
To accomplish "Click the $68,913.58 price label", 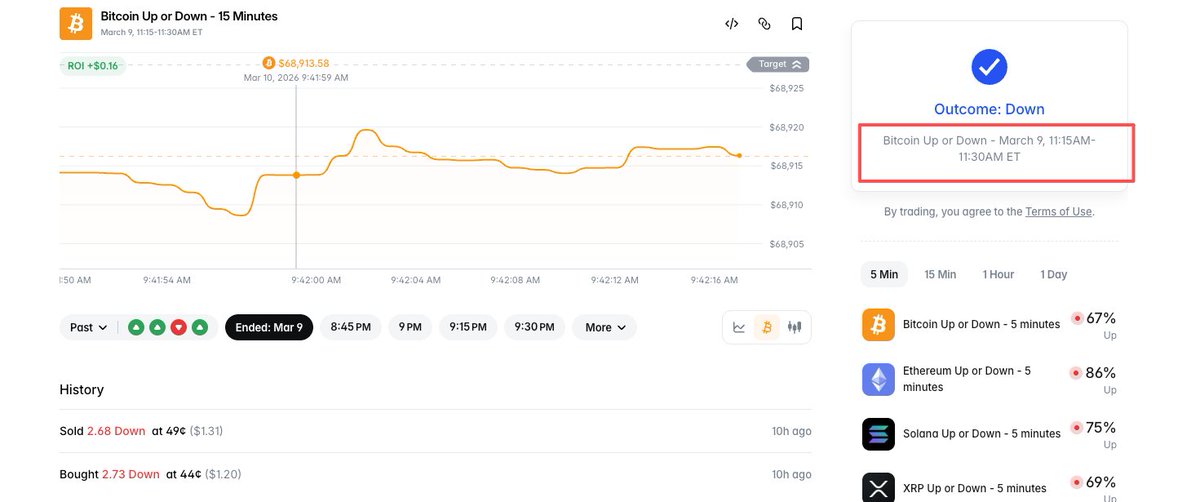I will pyautogui.click(x=303, y=63).
